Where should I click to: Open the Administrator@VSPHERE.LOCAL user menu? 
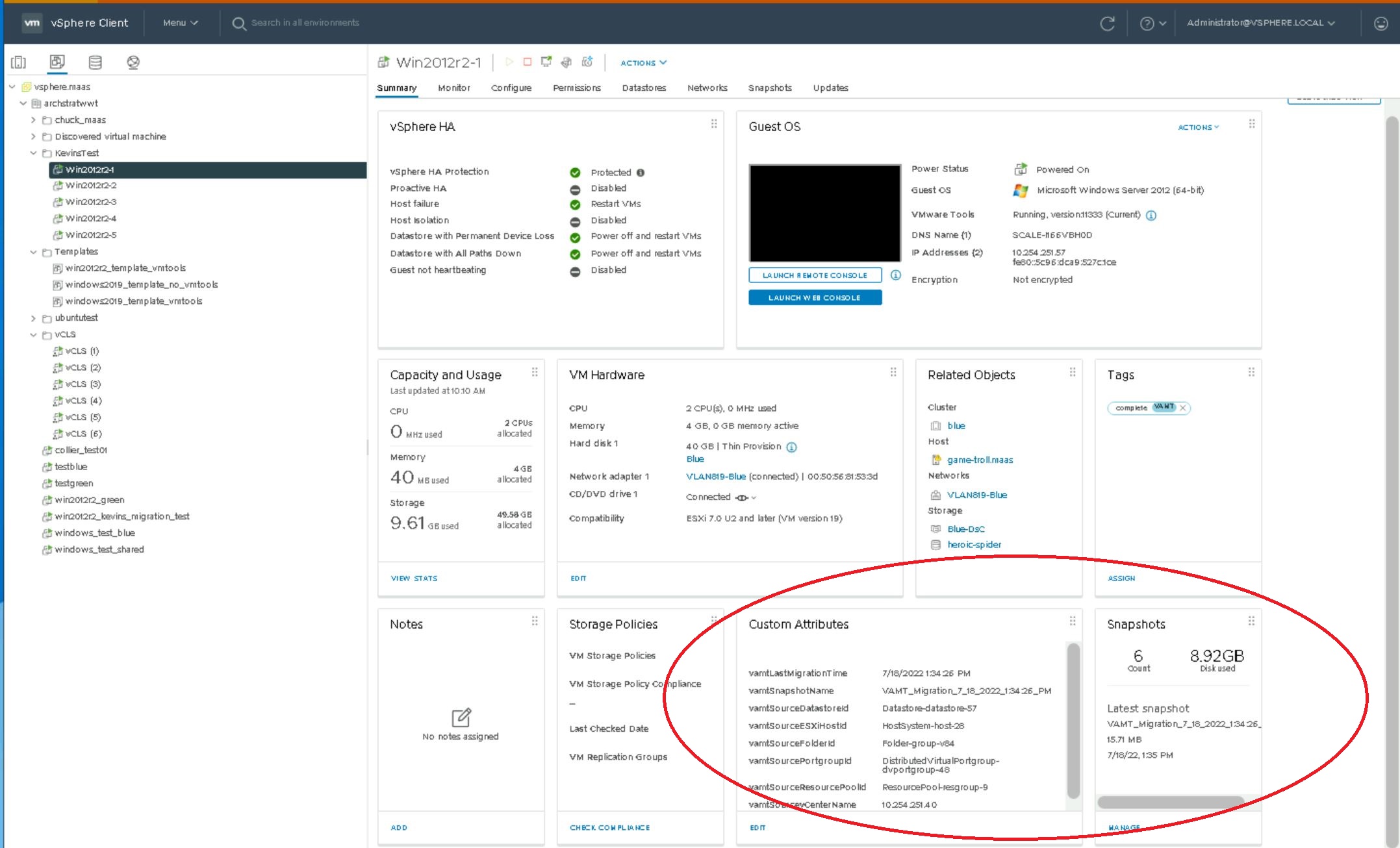click(x=1260, y=23)
